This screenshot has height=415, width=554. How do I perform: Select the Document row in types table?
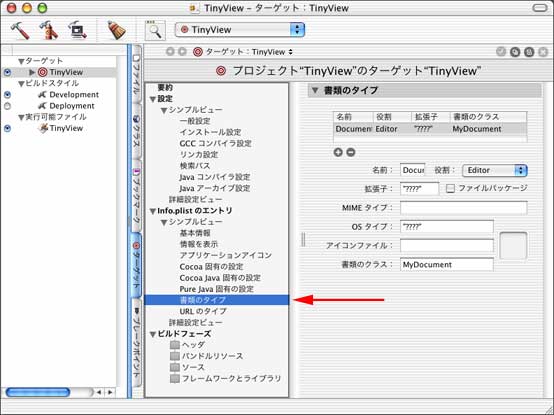430,129
